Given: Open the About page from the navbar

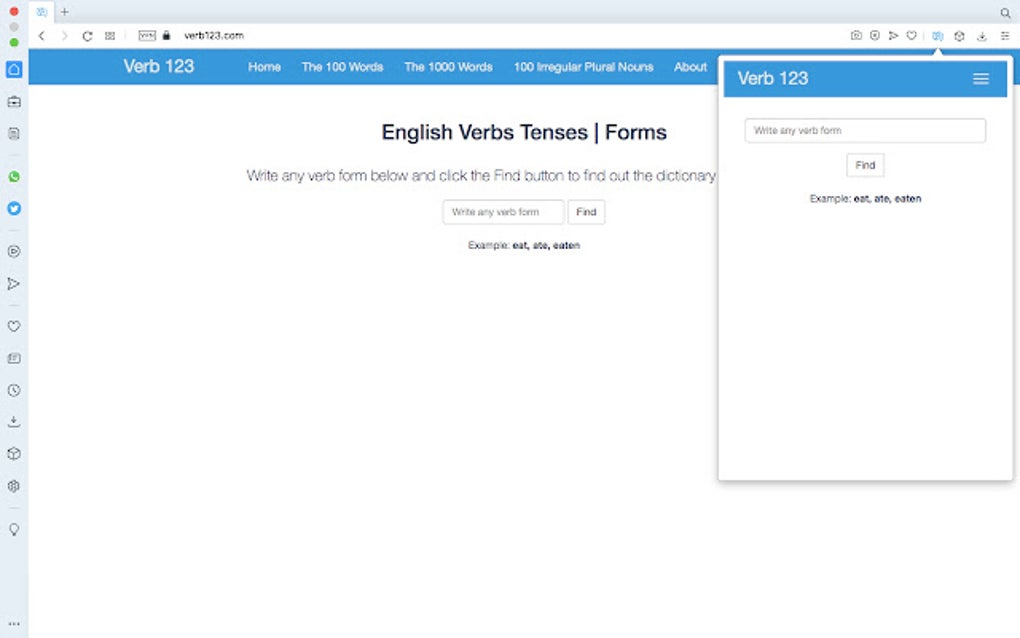Looking at the screenshot, I should [690, 67].
